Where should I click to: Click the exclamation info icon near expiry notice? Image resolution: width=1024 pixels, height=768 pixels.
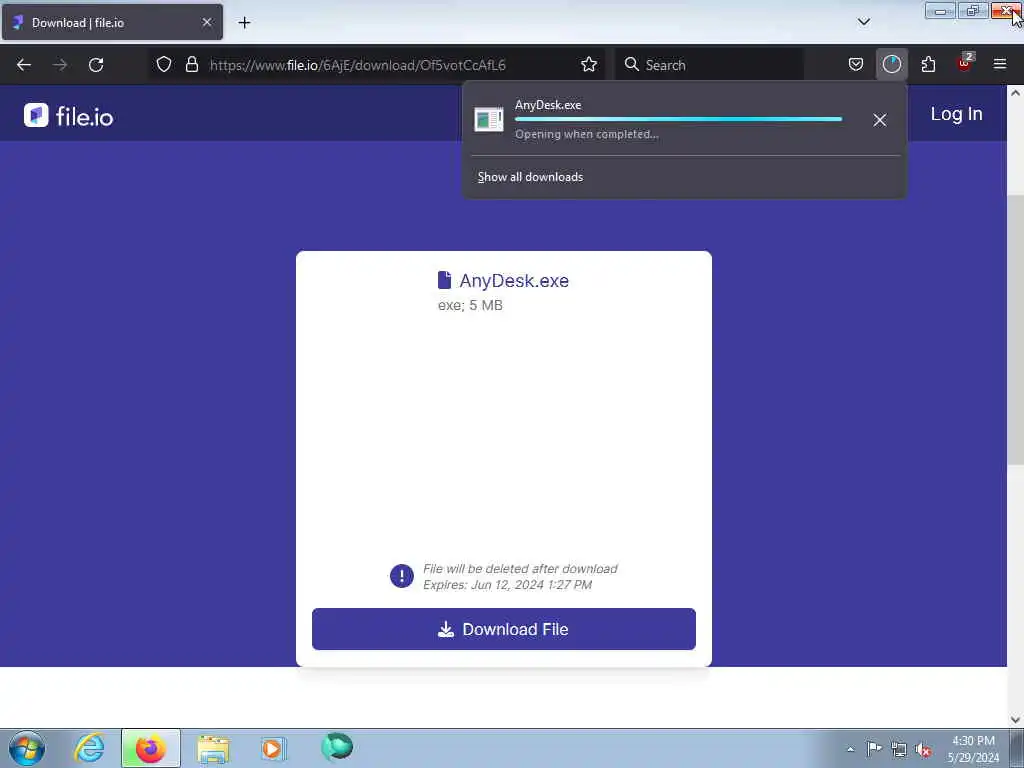pyautogui.click(x=402, y=576)
